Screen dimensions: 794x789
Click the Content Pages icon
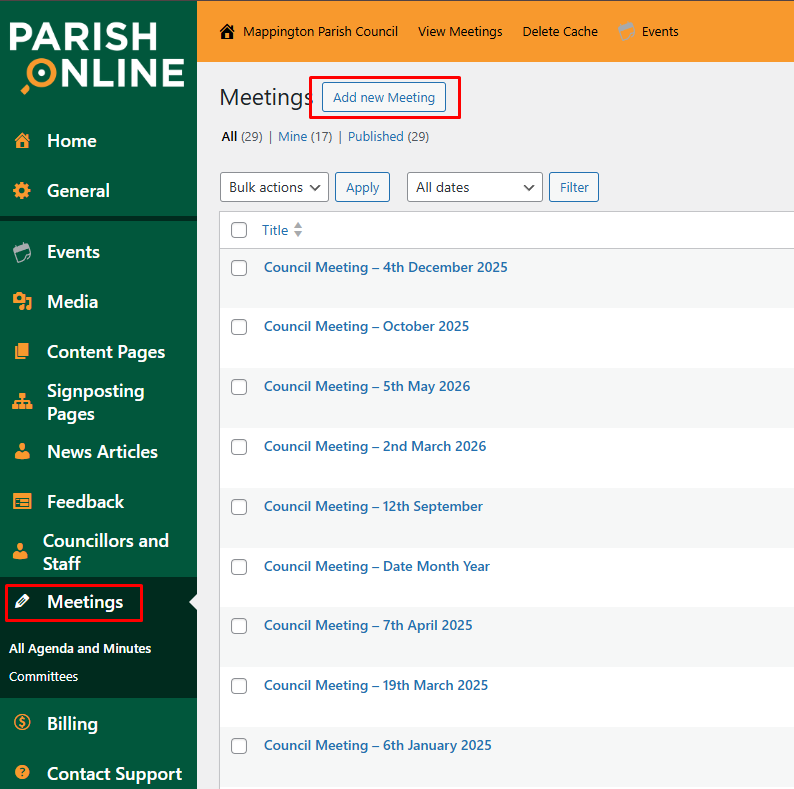22,352
